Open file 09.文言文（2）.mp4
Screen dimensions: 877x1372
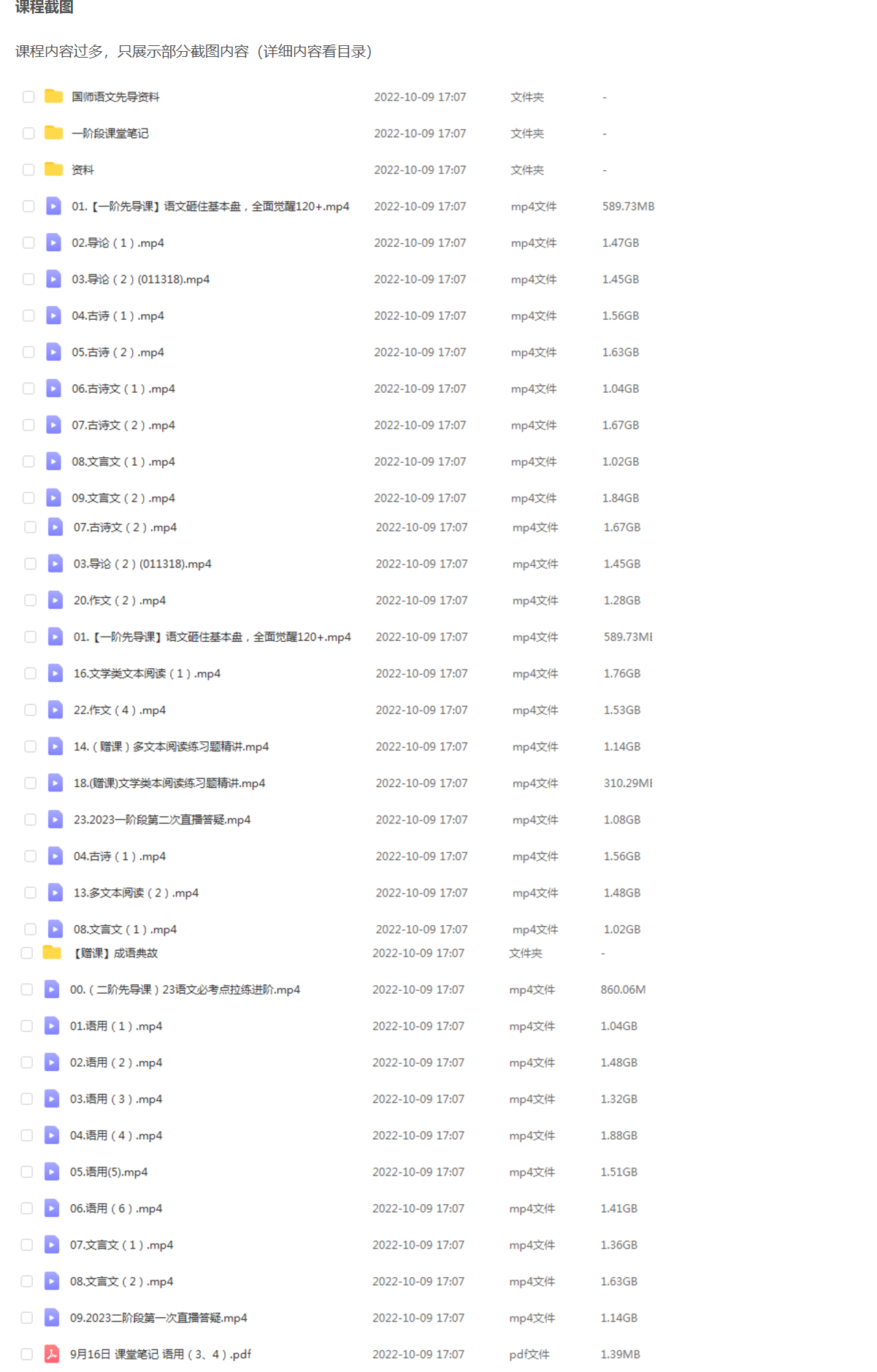pyautogui.click(x=123, y=498)
